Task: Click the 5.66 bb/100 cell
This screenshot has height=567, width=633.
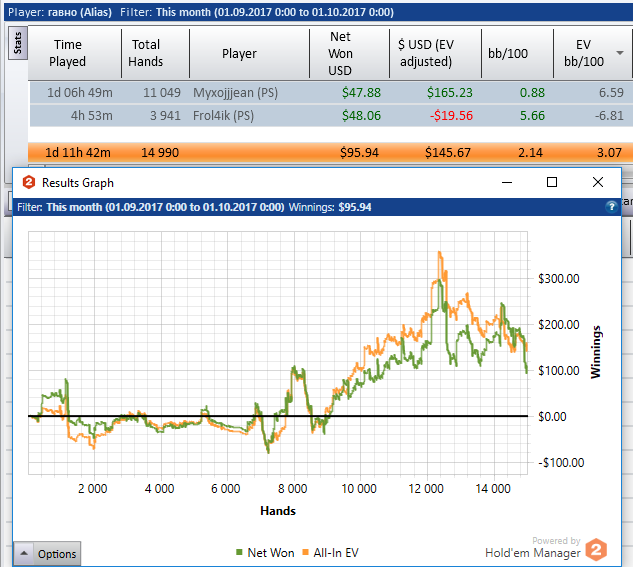Action: coord(532,115)
